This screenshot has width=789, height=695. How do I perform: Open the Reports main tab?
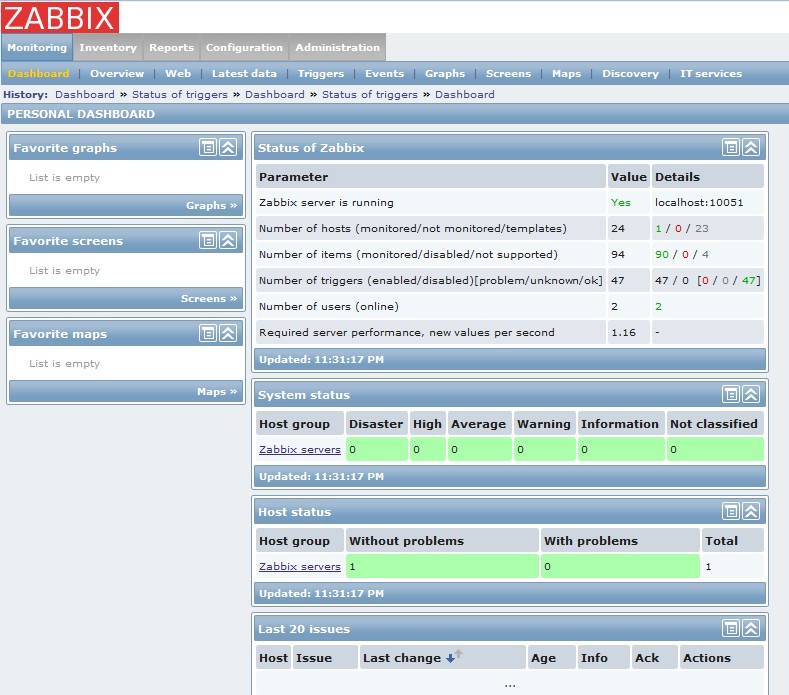pos(171,47)
